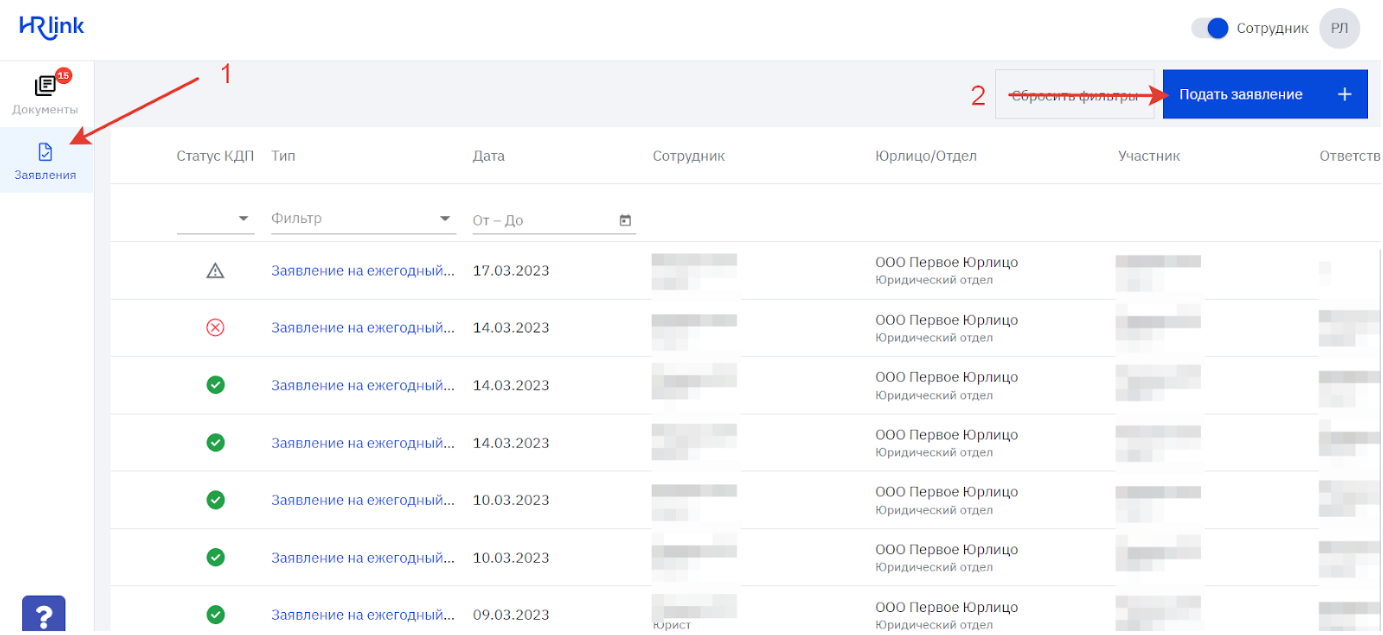Open help via question mark button
The height and width of the screenshot is (635, 1383).
click(43, 615)
